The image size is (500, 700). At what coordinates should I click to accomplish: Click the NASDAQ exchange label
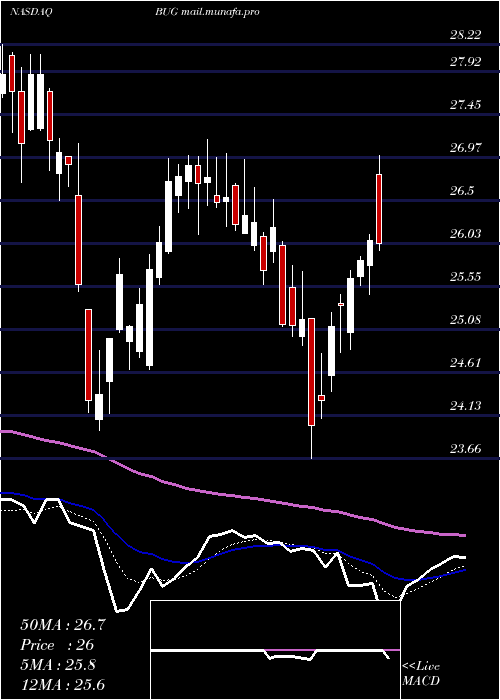30,12
